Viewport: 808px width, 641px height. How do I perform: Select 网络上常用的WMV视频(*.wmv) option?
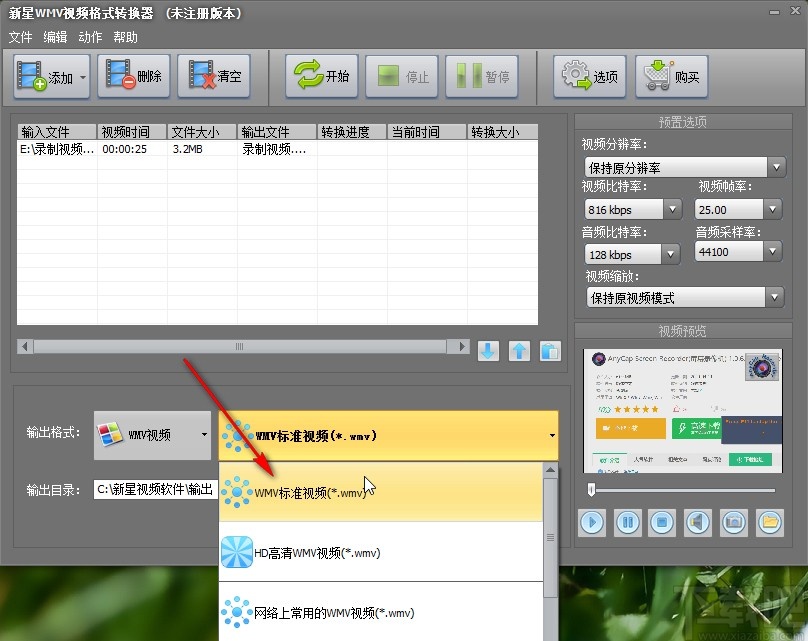(x=381, y=612)
